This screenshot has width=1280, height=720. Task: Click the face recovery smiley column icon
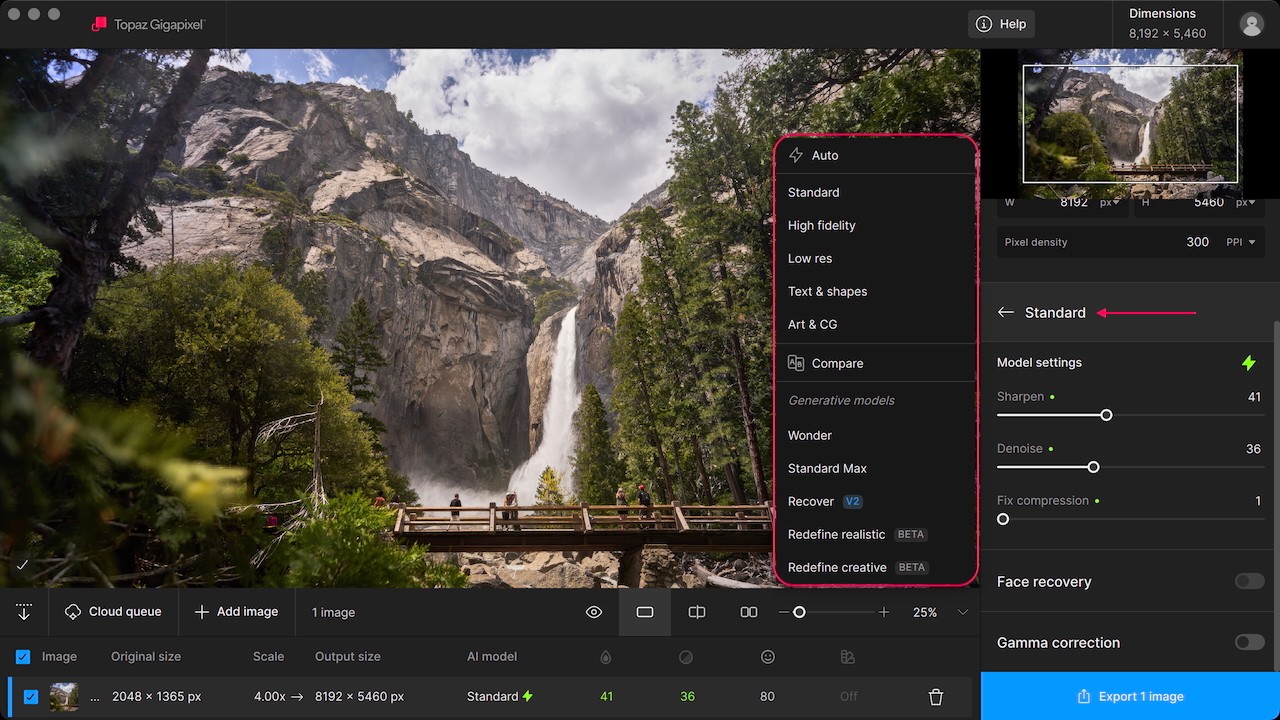tap(768, 657)
